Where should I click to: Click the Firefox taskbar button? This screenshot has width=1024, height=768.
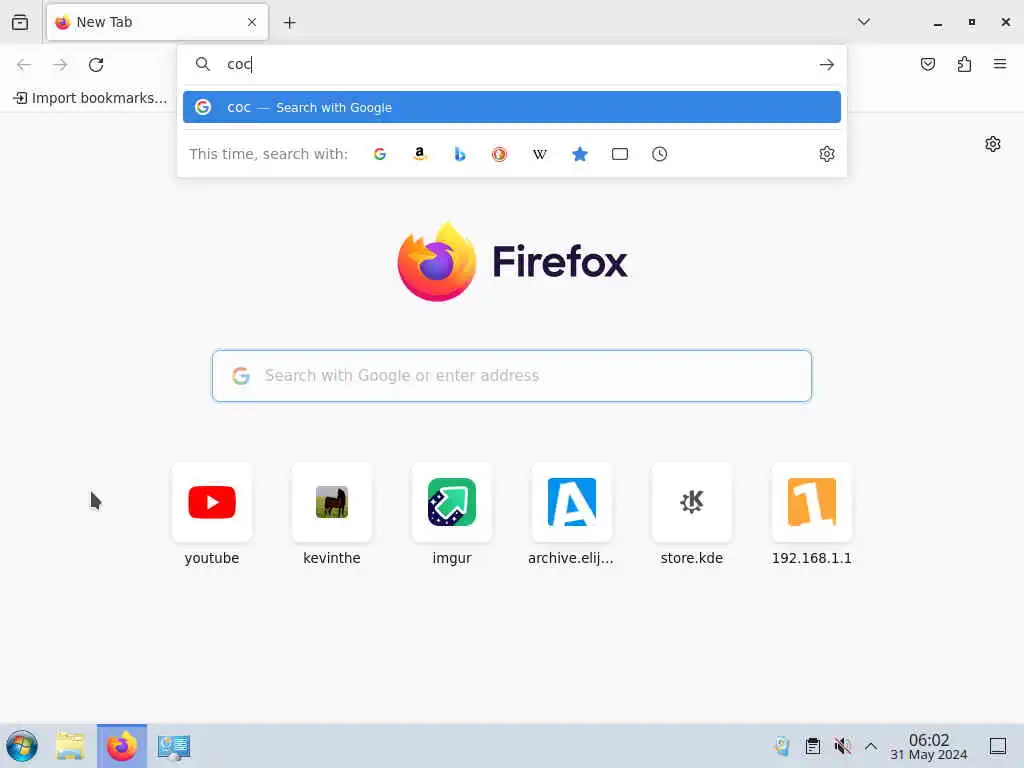122,746
